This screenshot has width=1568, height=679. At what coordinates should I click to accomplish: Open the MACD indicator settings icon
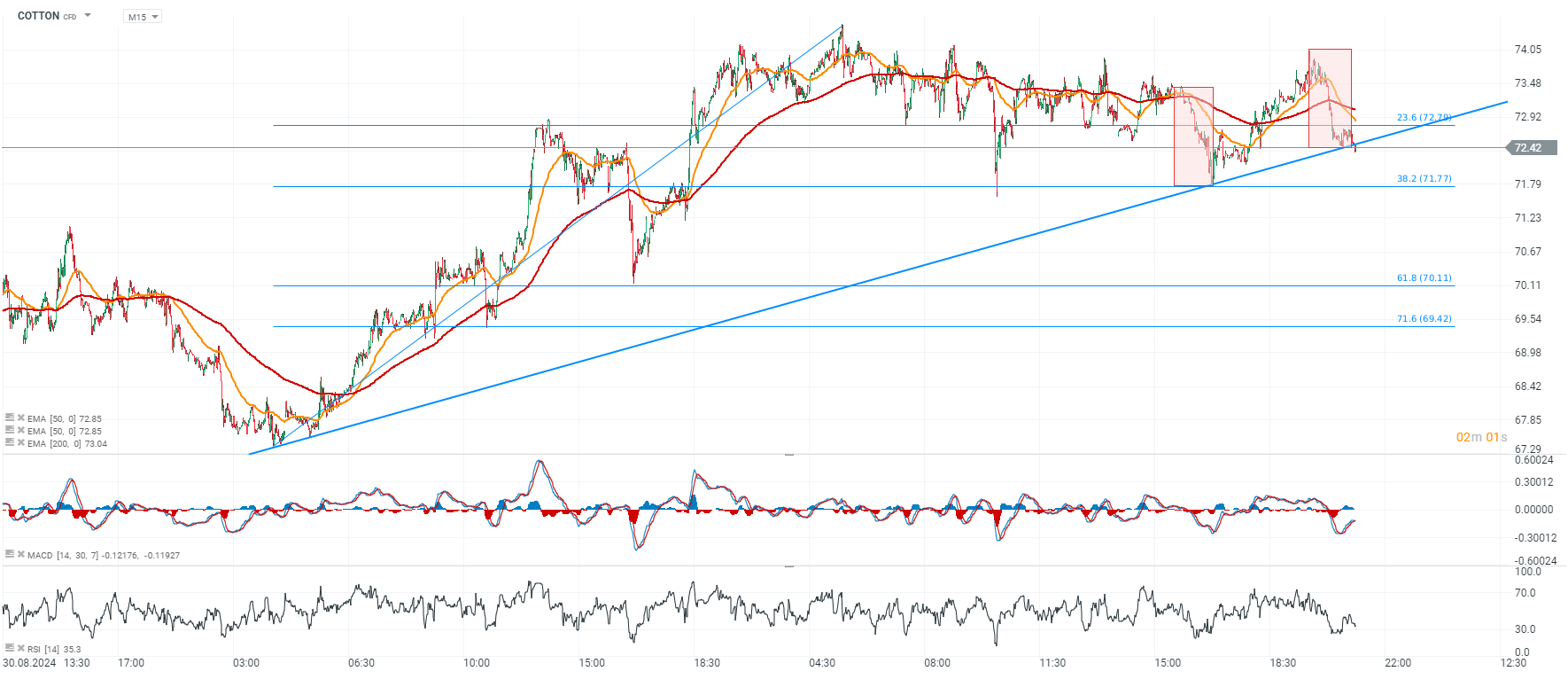point(9,554)
